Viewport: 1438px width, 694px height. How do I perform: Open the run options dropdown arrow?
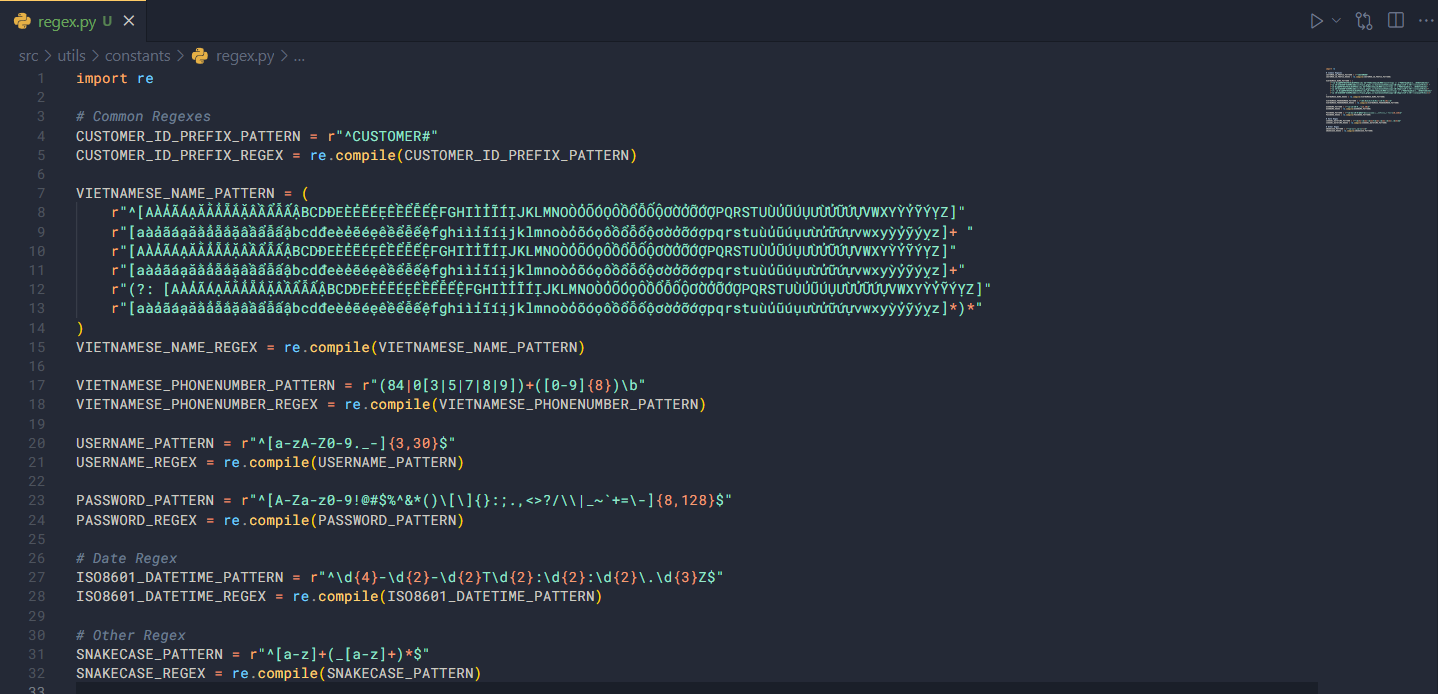click(x=1336, y=20)
